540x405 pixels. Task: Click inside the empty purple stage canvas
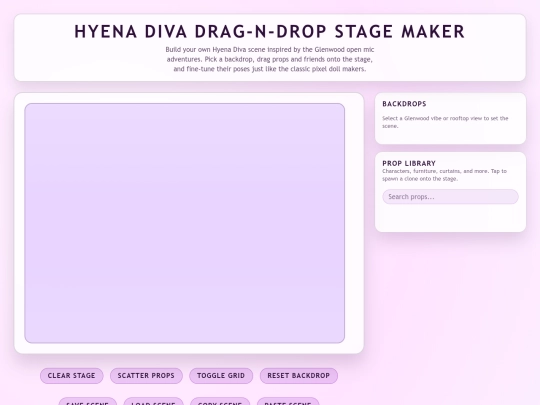185,223
